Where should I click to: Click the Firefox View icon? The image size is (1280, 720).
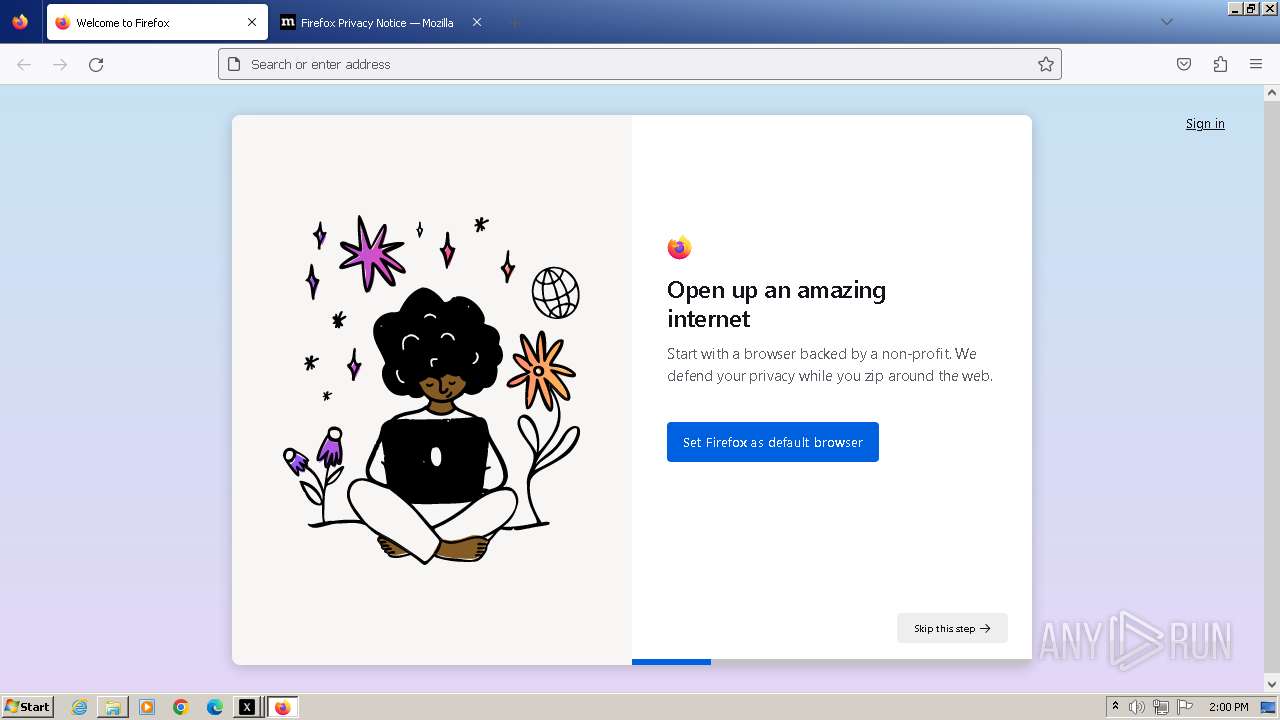20,22
